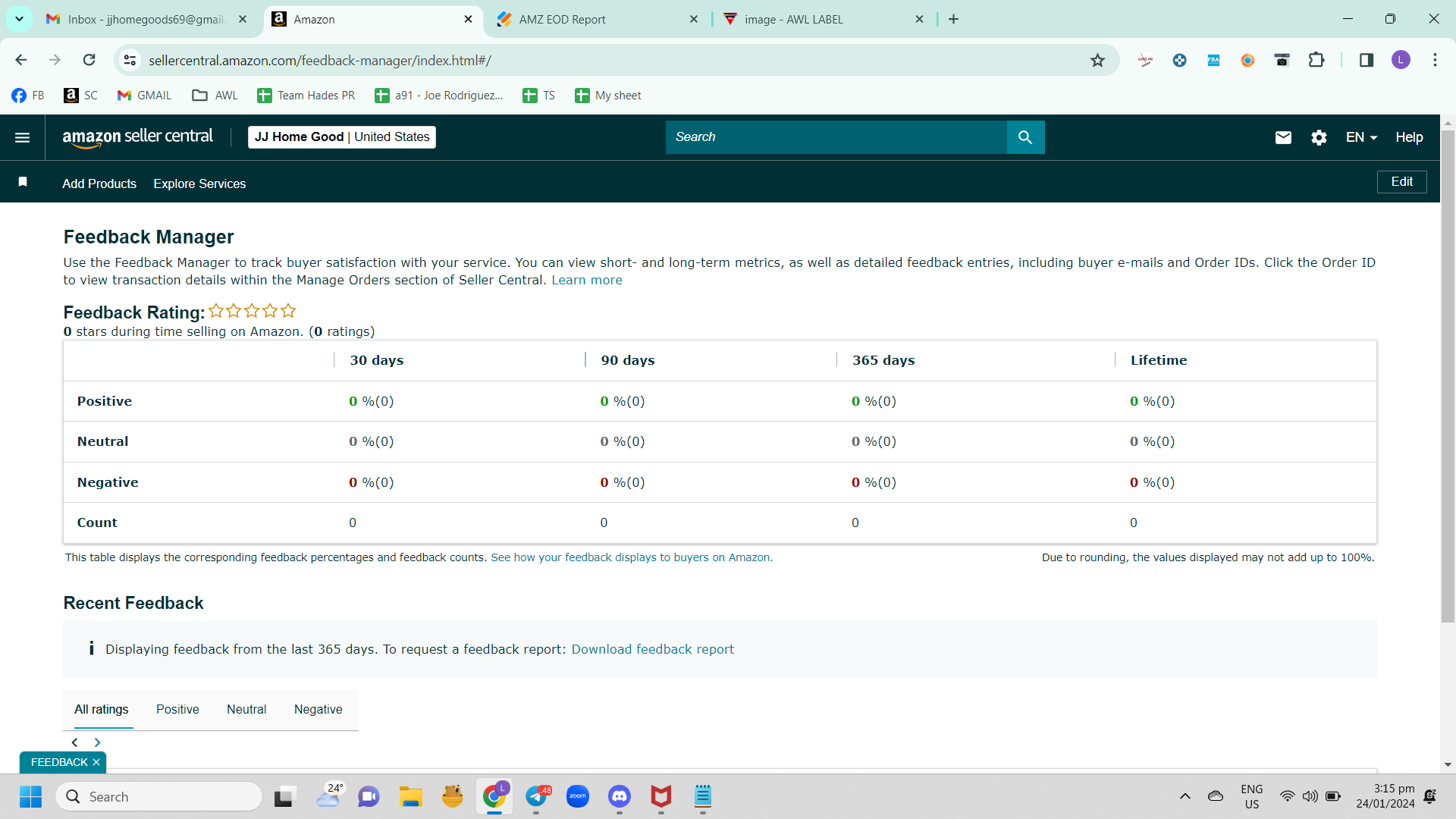Open Telegram from the taskbar
Image resolution: width=1456 pixels, height=819 pixels.
click(536, 796)
